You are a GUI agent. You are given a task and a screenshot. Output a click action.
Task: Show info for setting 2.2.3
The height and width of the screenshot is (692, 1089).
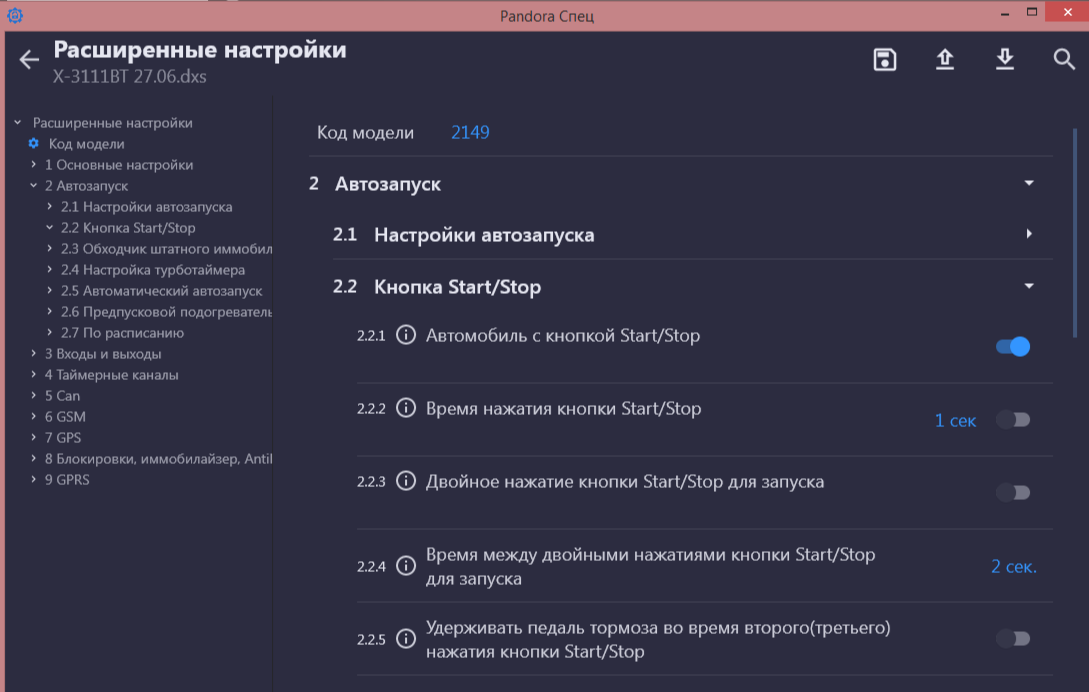pyautogui.click(x=406, y=482)
